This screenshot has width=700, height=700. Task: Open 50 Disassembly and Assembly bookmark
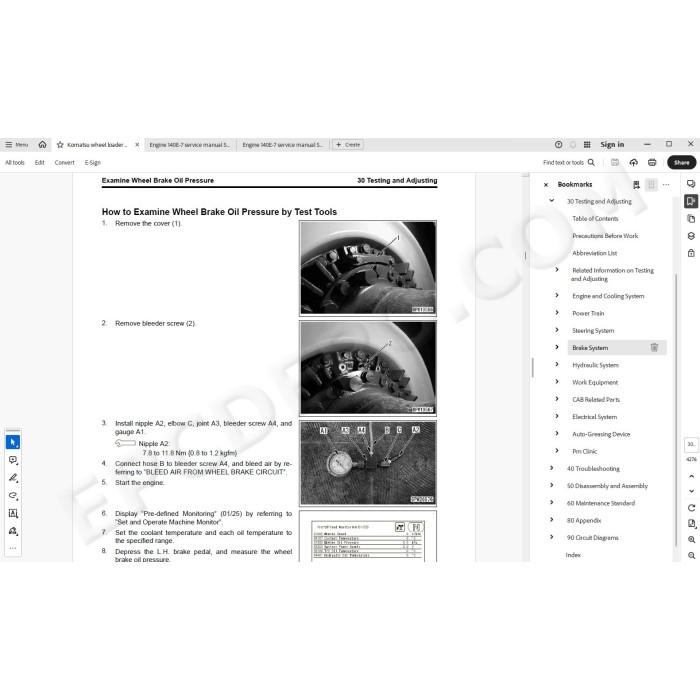[x=607, y=486]
